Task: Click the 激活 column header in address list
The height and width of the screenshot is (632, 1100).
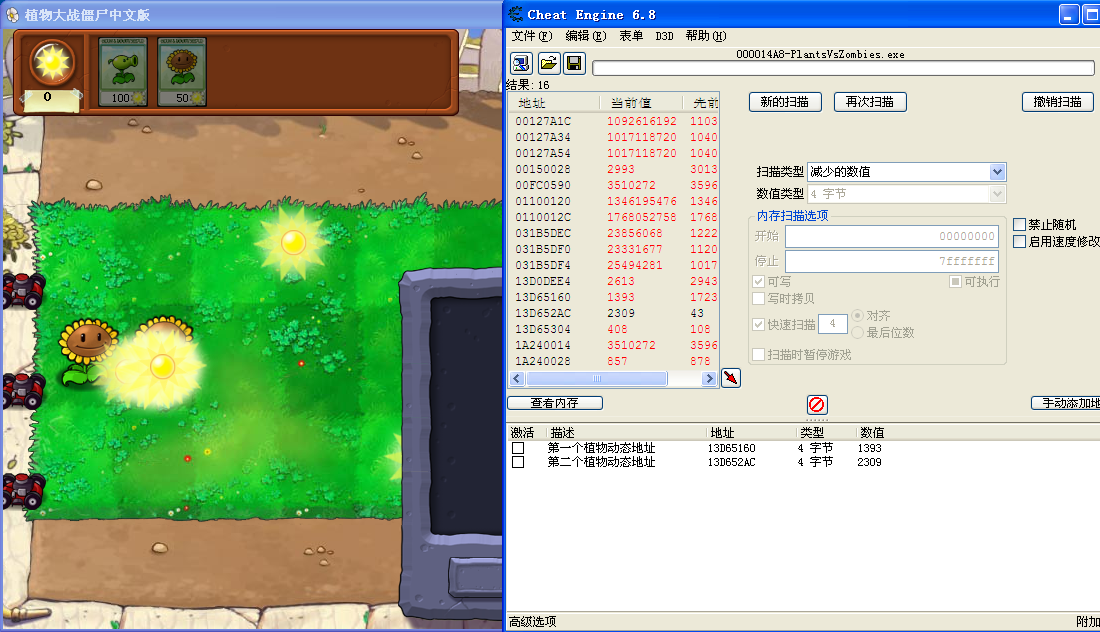Action: [x=525, y=433]
